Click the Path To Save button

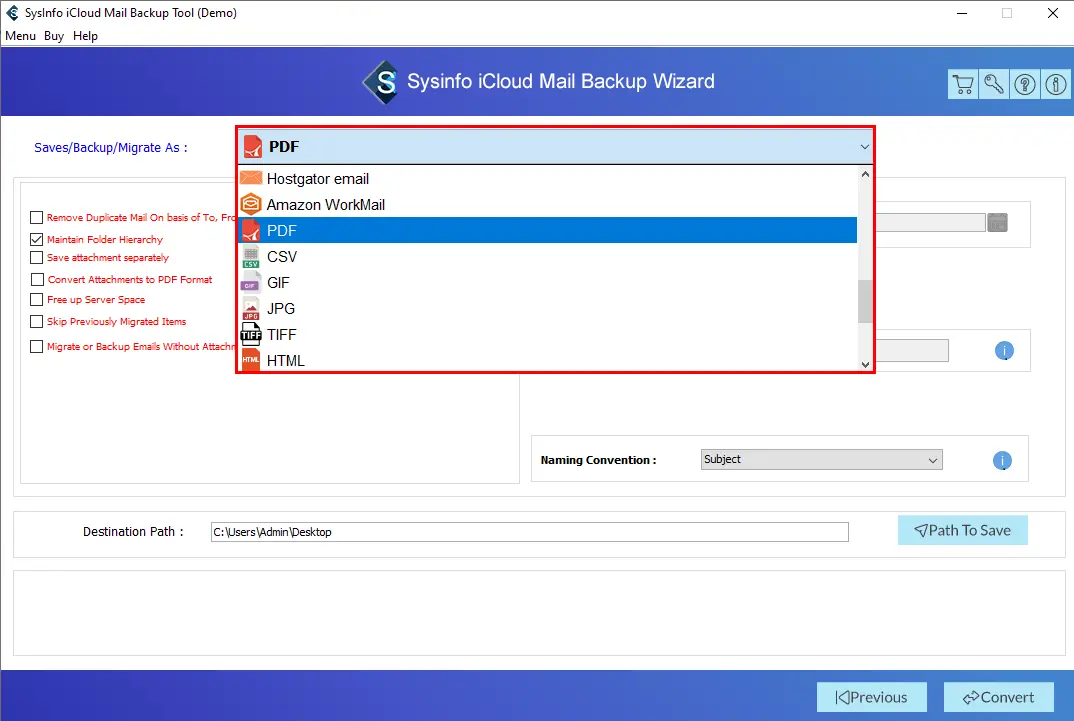962,530
